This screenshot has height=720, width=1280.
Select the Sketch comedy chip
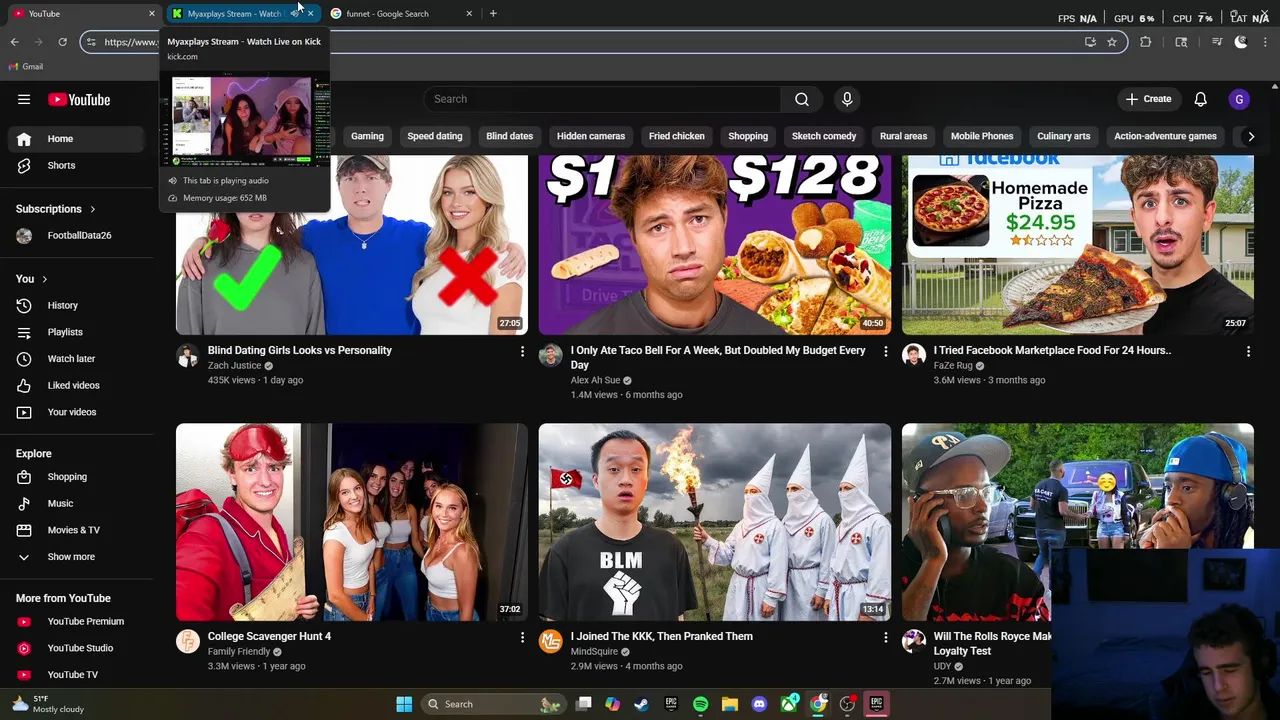pos(824,136)
